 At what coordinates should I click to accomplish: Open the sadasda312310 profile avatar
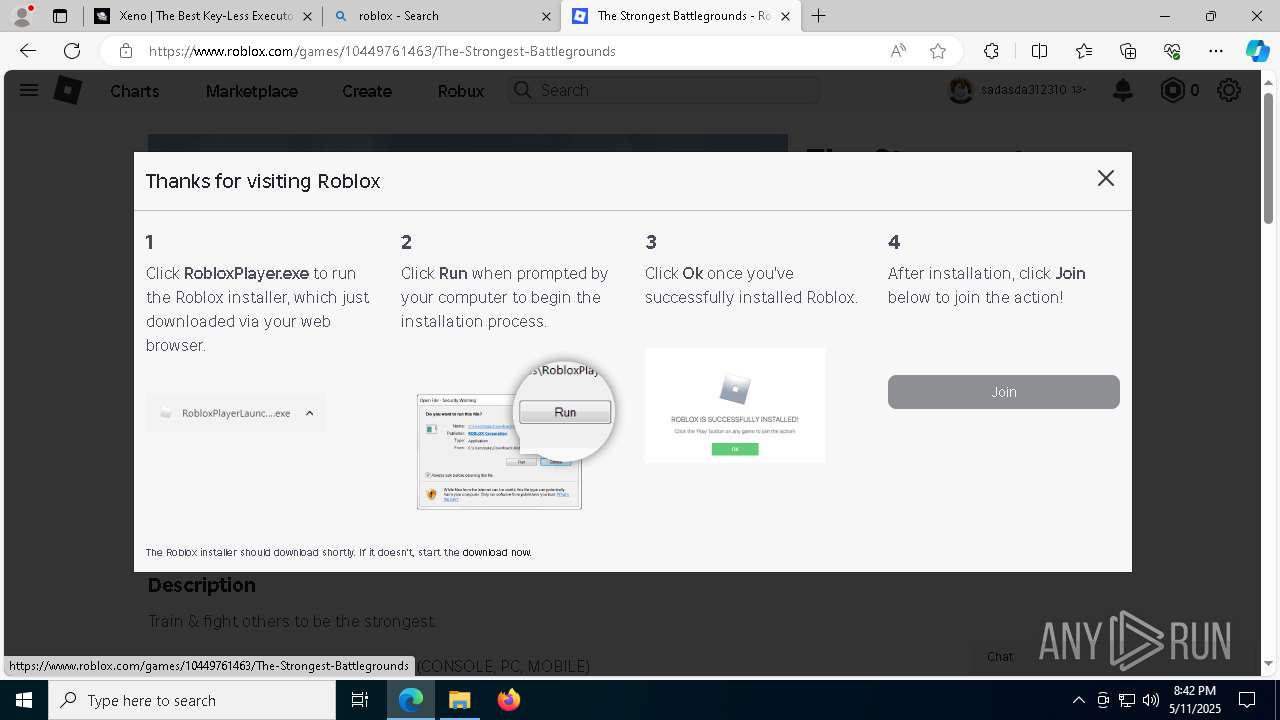(x=960, y=90)
